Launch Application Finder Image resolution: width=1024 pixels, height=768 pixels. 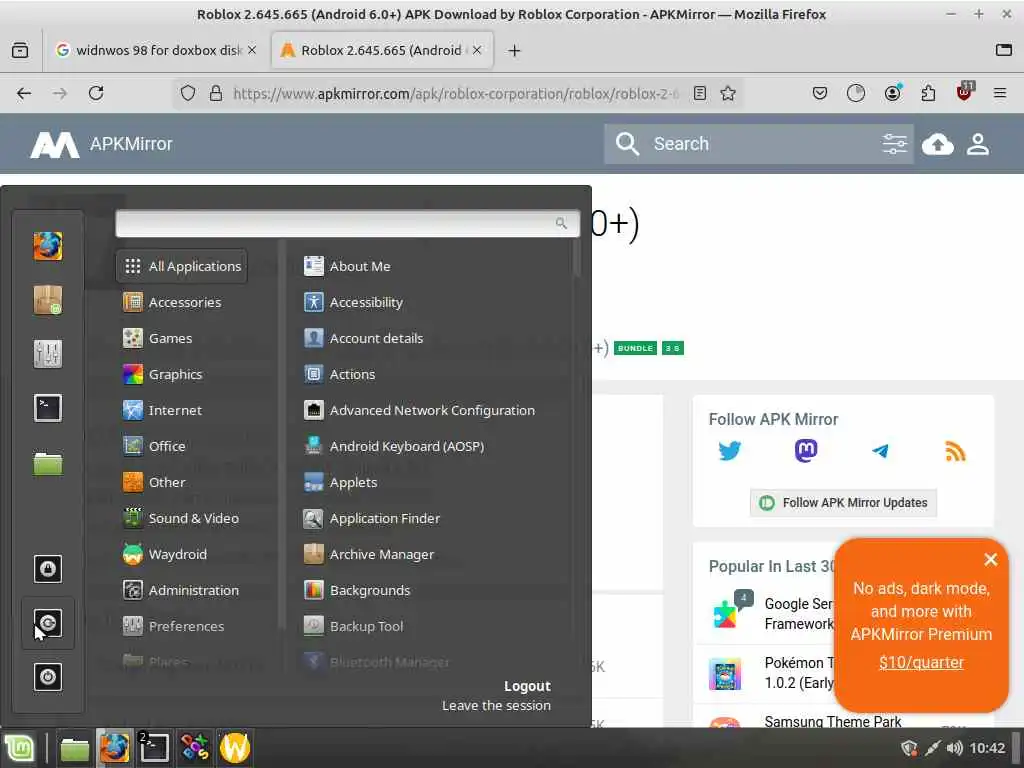(434, 518)
